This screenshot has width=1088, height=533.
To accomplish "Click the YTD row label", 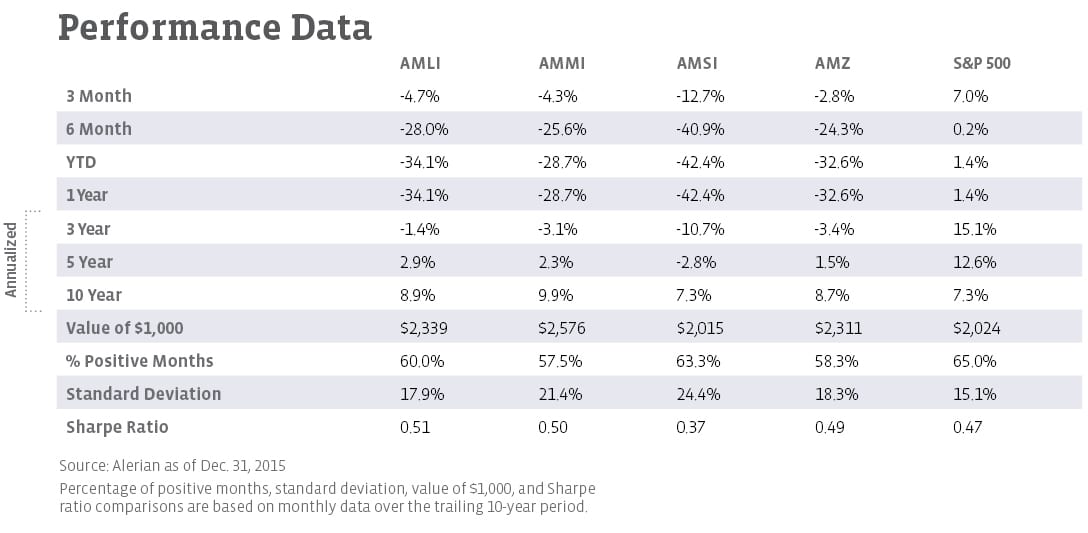I will coord(81,162).
